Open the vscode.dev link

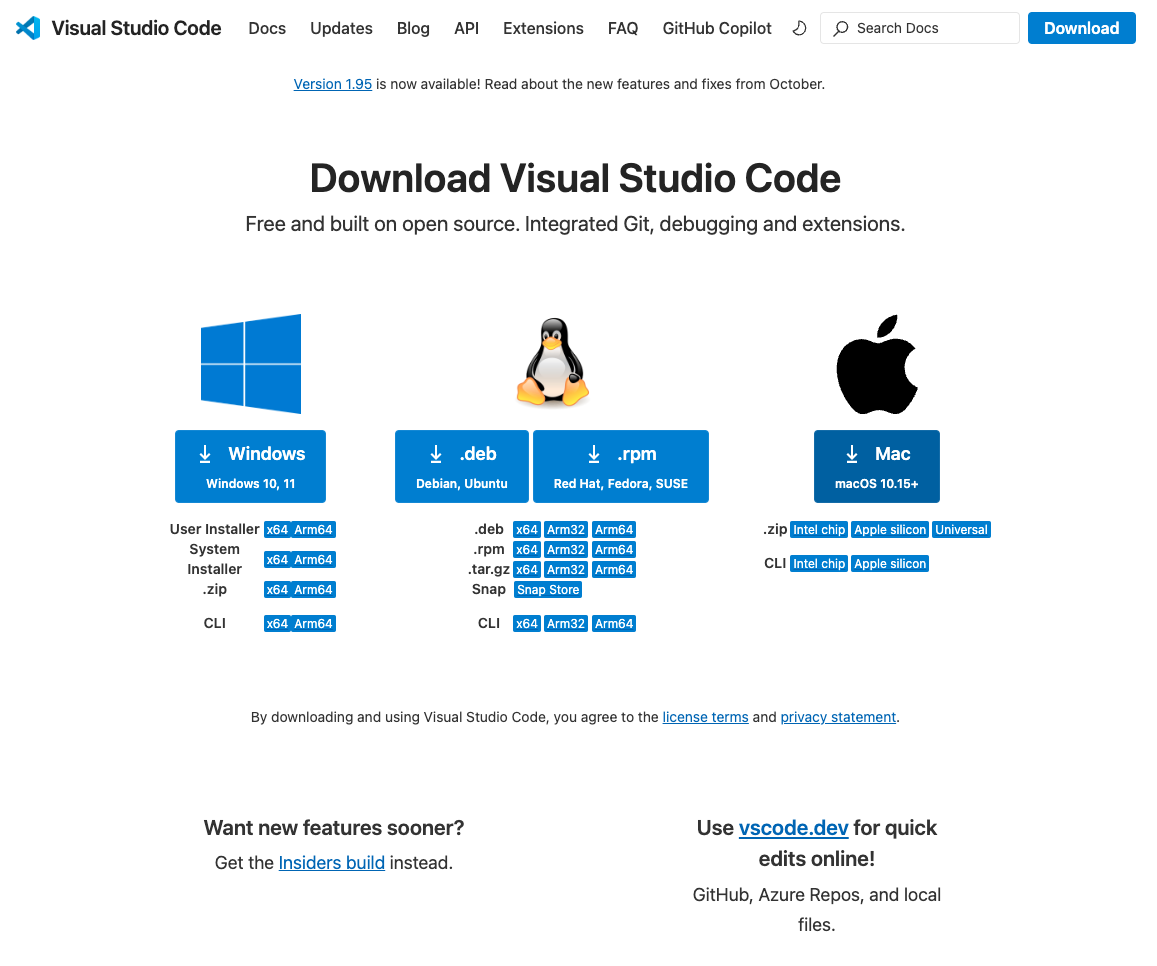pos(793,828)
